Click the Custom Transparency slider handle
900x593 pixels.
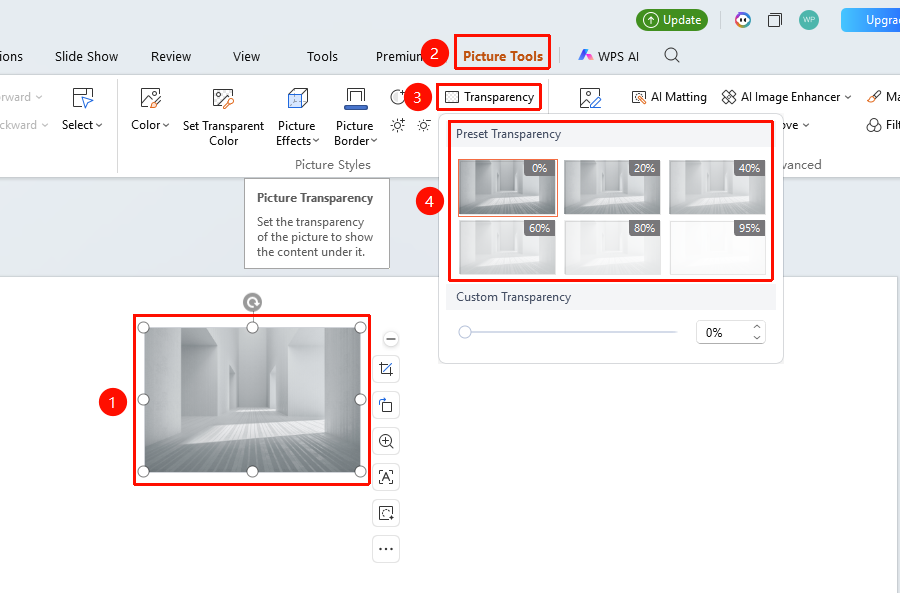coord(465,332)
